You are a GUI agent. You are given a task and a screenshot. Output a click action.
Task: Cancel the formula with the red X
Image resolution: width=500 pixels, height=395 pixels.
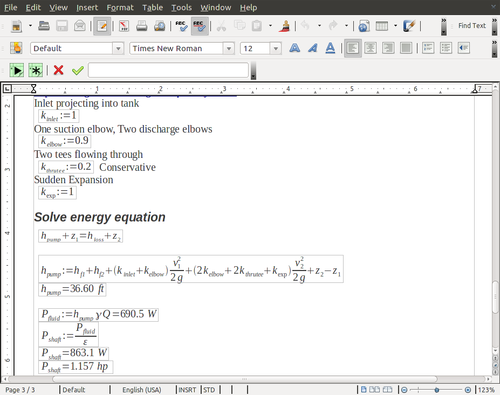pyautogui.click(x=59, y=70)
